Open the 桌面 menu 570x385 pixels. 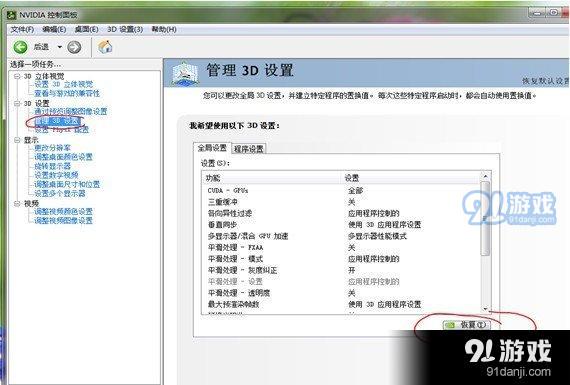pyautogui.click(x=86, y=29)
